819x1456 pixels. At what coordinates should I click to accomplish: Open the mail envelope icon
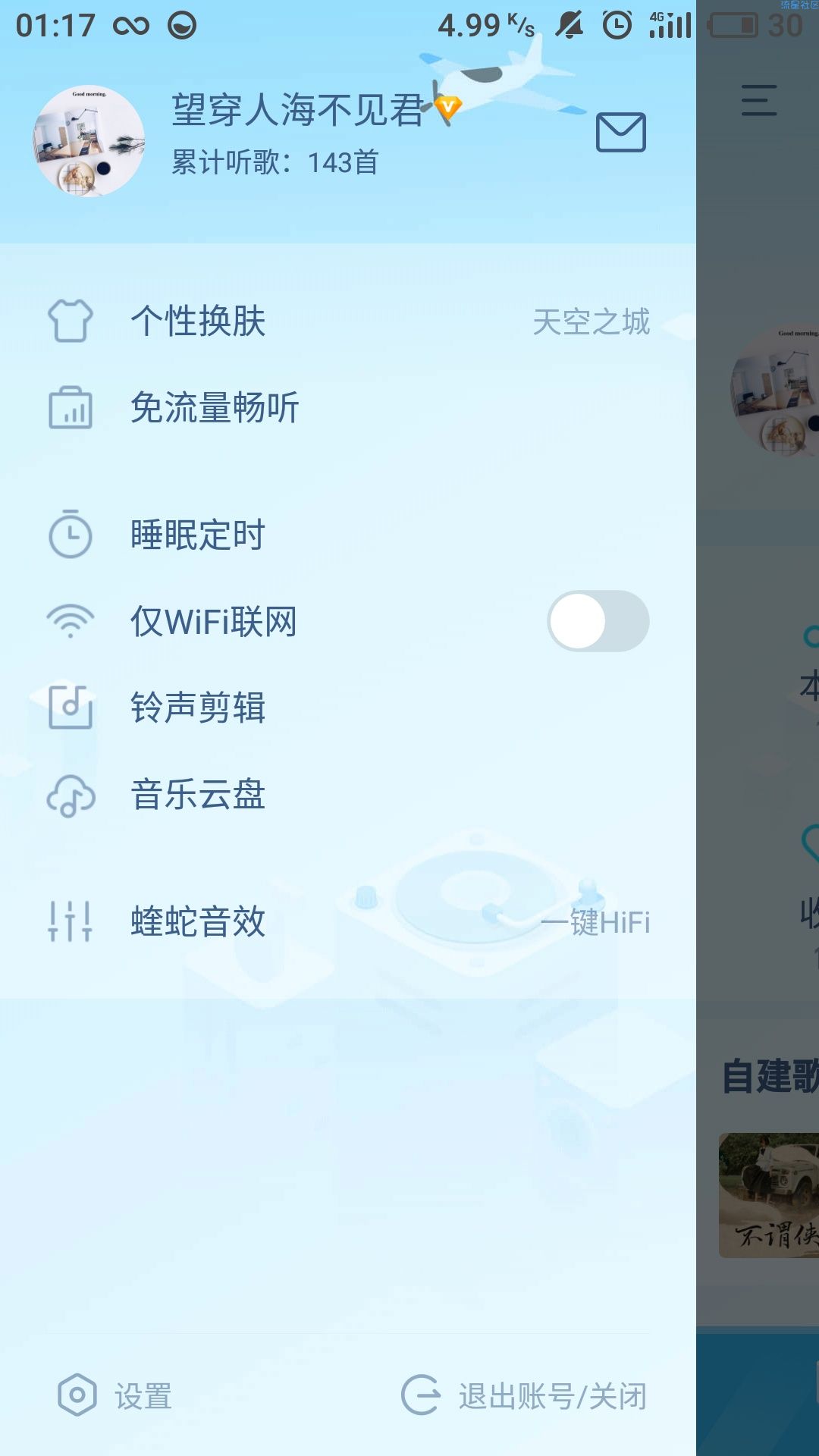(x=620, y=132)
